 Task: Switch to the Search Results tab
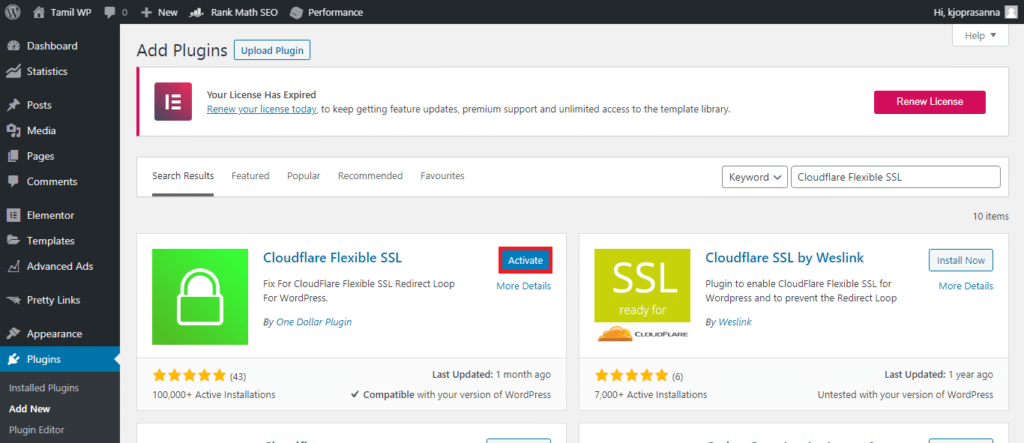click(183, 176)
